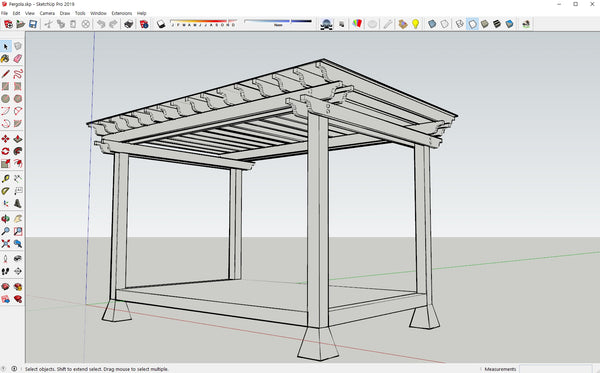Open the Tools menu
Image resolution: width=600 pixels, height=373 pixels.
80,13
